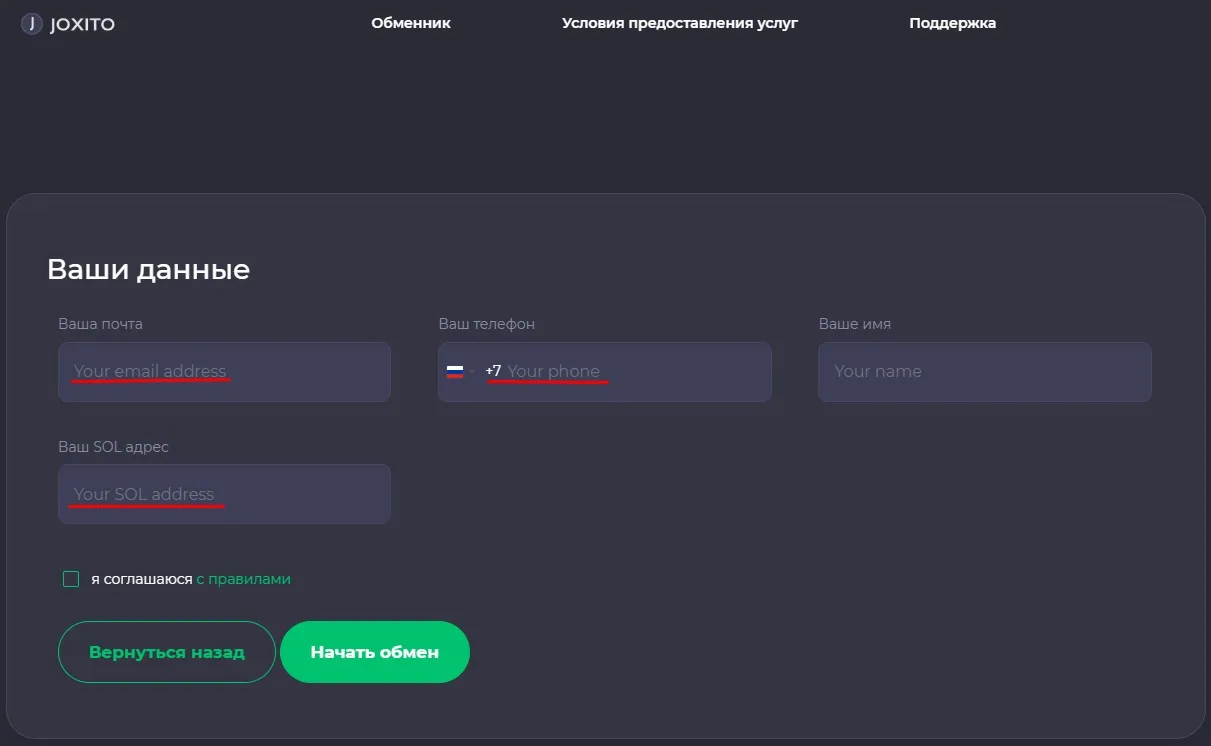Open Условия предоставления услуг page
This screenshot has height=746, width=1211.
pyautogui.click(x=680, y=23)
